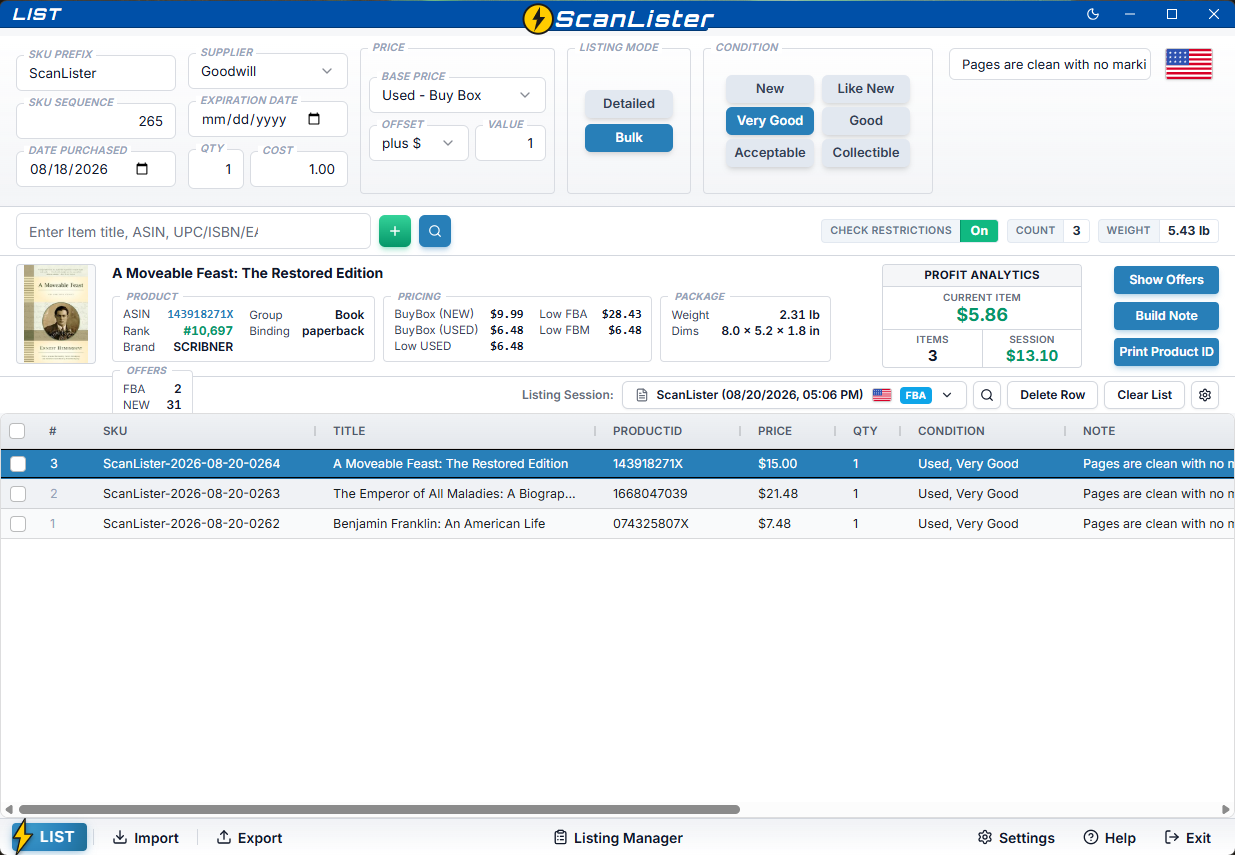Open Settings from the bottom bar

1016,838
